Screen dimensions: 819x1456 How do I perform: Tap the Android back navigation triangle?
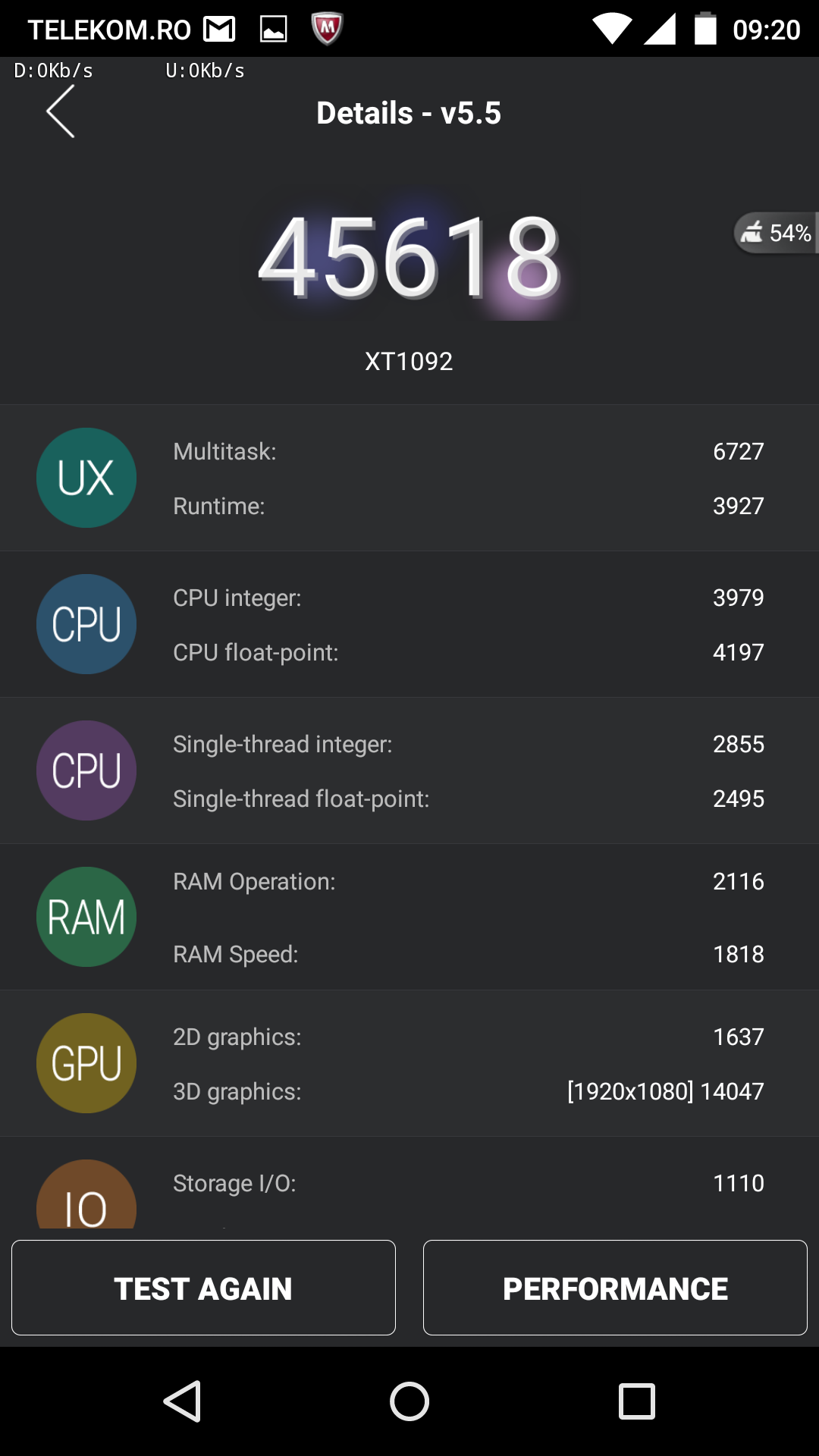(183, 1401)
